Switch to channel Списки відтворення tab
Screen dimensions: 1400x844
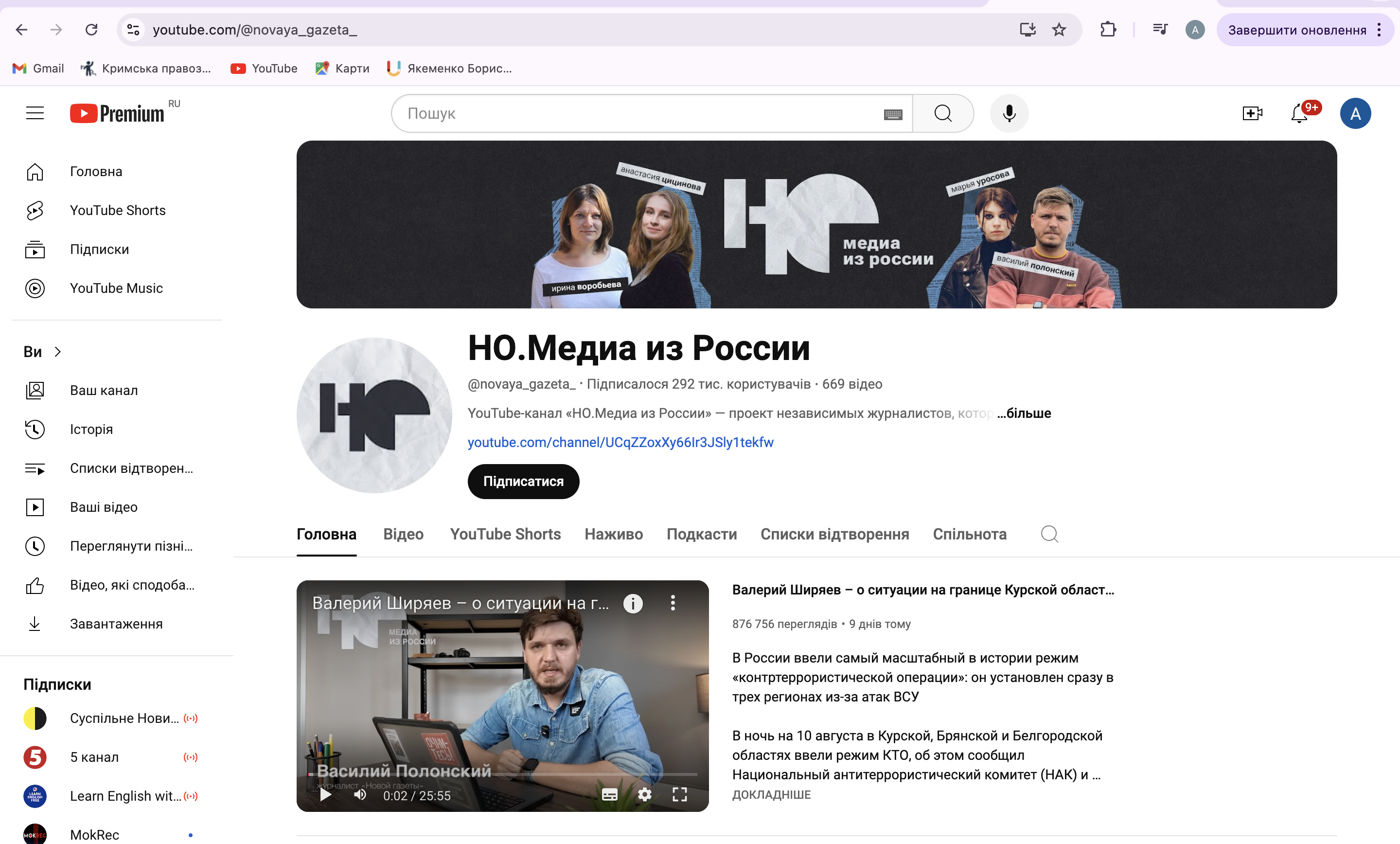[x=834, y=534]
